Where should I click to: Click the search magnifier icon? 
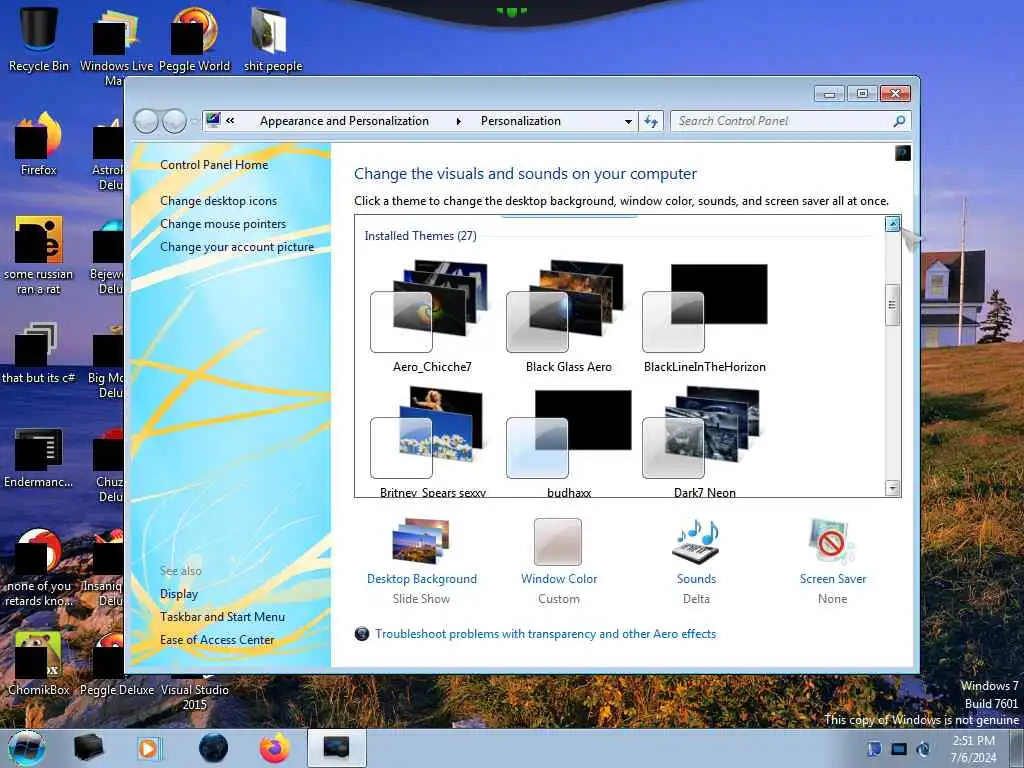pyautogui.click(x=899, y=121)
